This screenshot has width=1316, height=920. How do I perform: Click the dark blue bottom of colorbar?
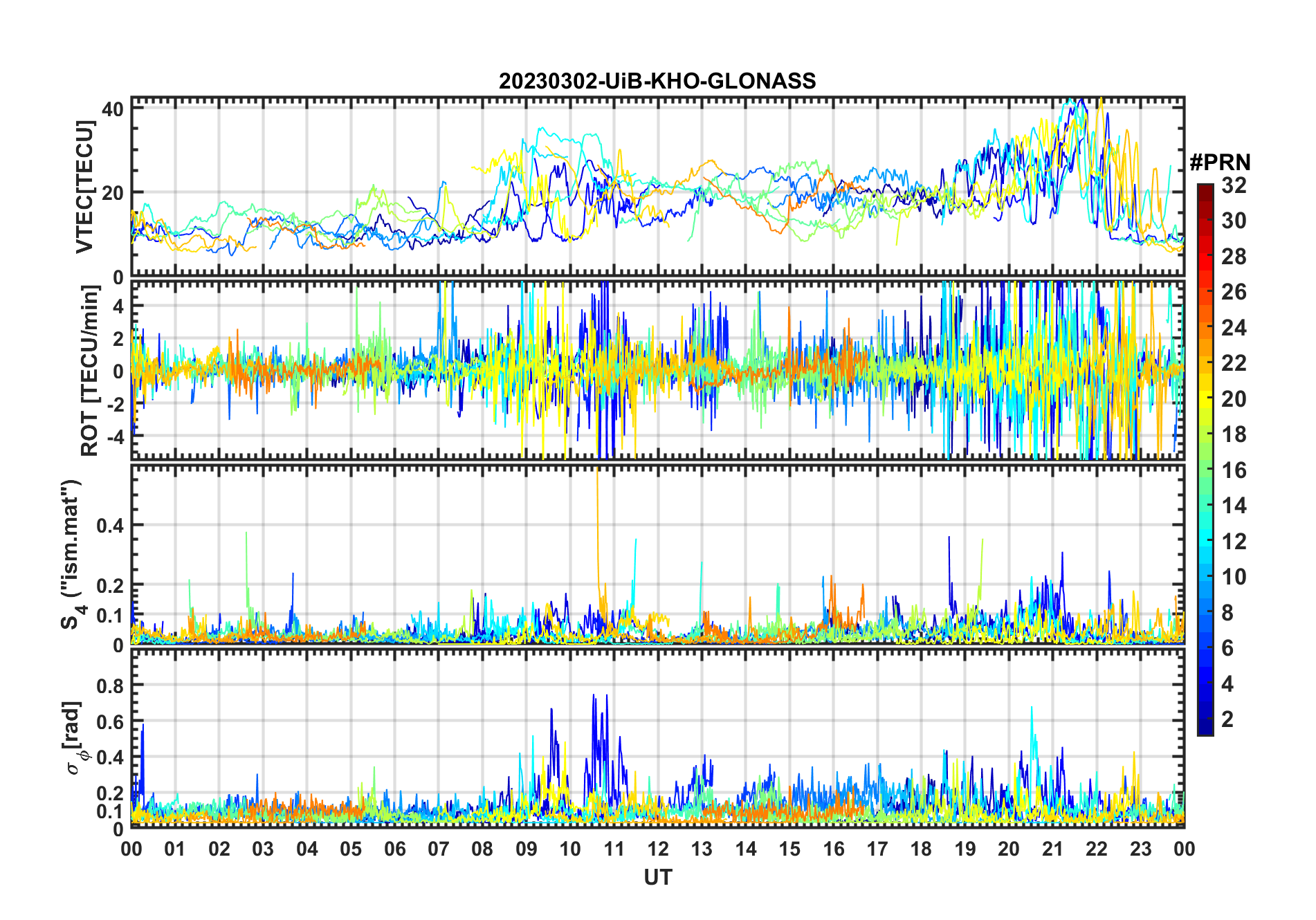pos(1205,730)
